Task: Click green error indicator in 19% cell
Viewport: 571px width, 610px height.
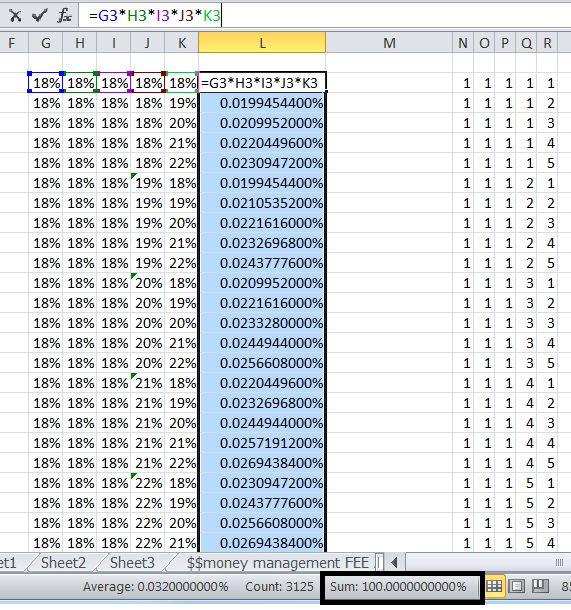Action: point(133,176)
